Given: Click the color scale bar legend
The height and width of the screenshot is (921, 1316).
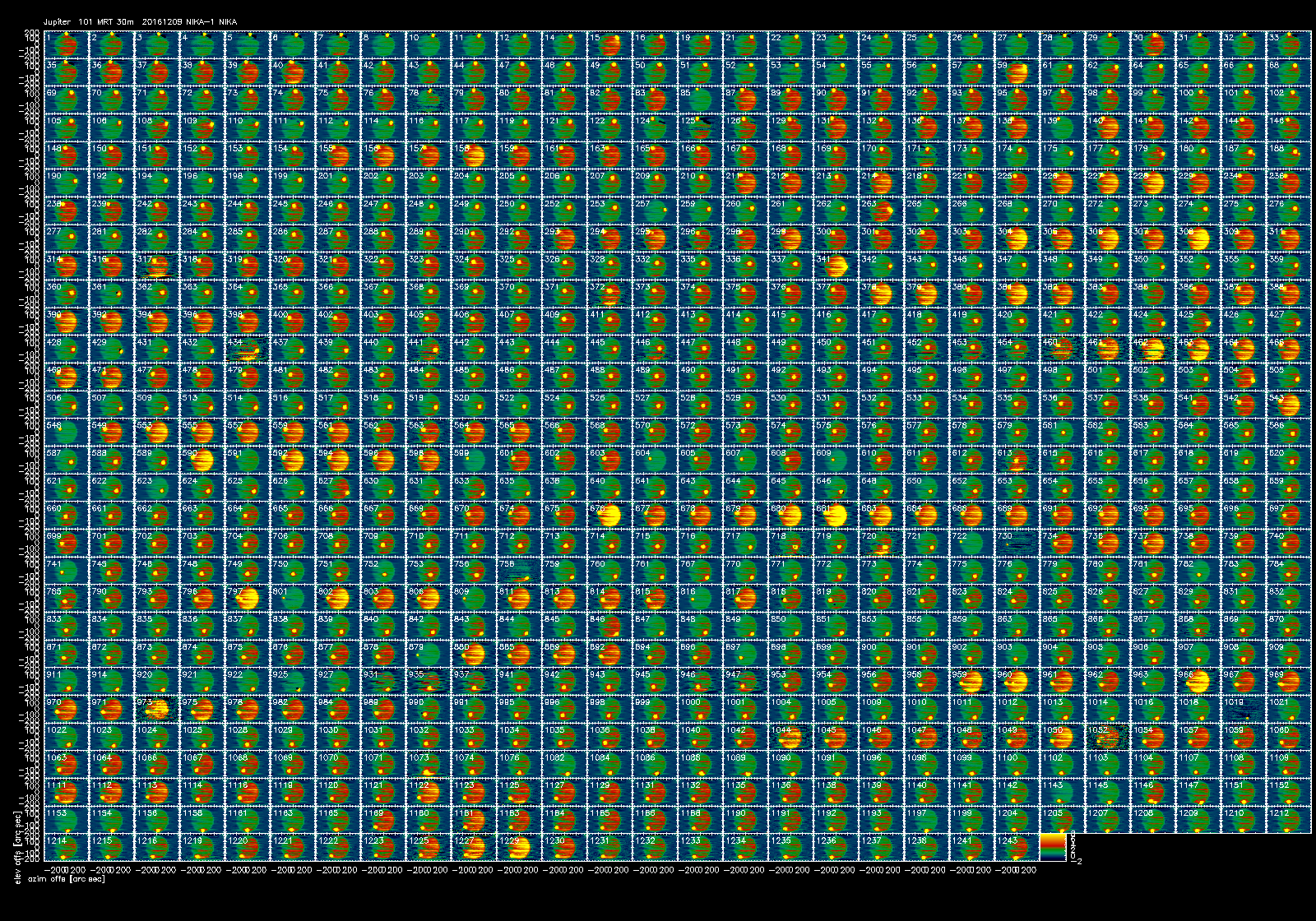Looking at the screenshot, I should (1054, 847).
